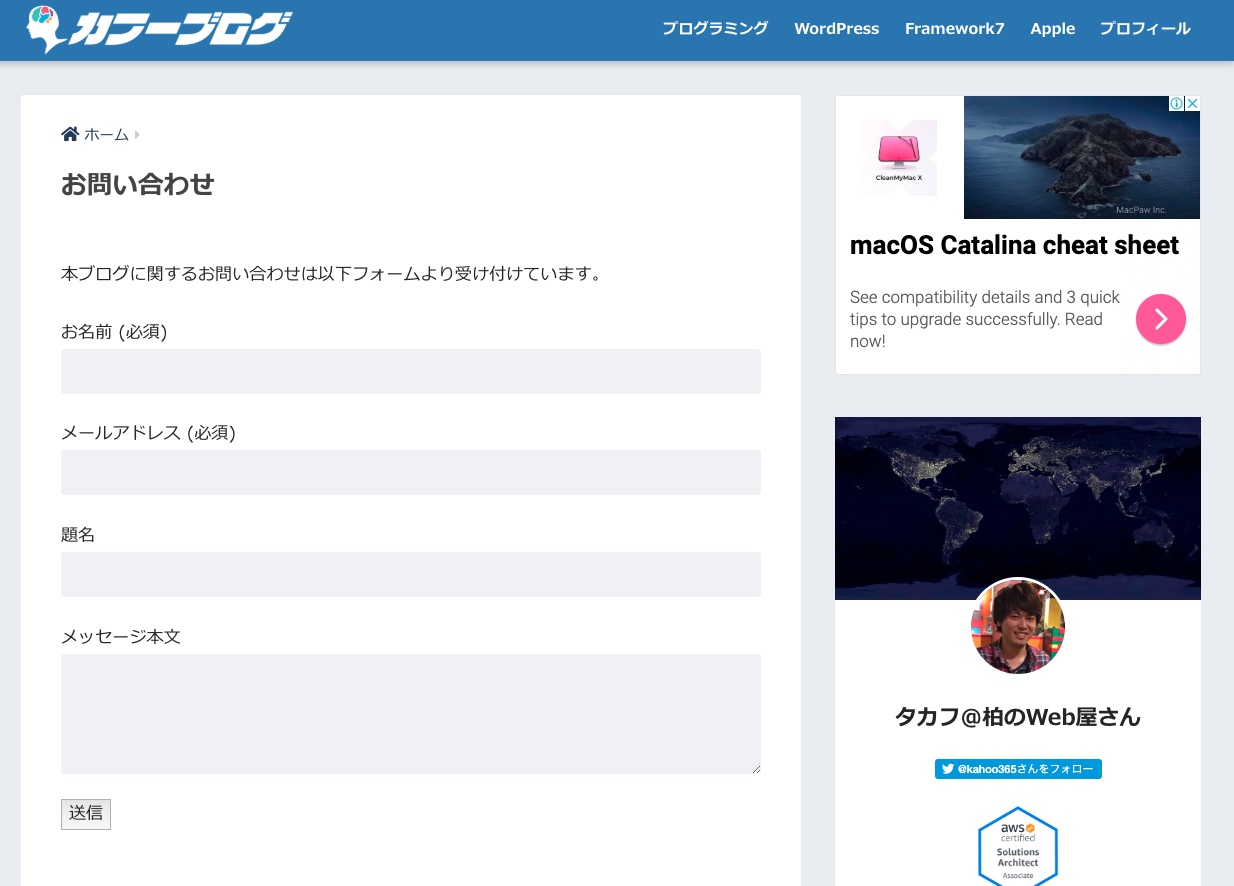The width and height of the screenshot is (1234, 886).
Task: Click the カフーブログ site logo
Action: 160,29
